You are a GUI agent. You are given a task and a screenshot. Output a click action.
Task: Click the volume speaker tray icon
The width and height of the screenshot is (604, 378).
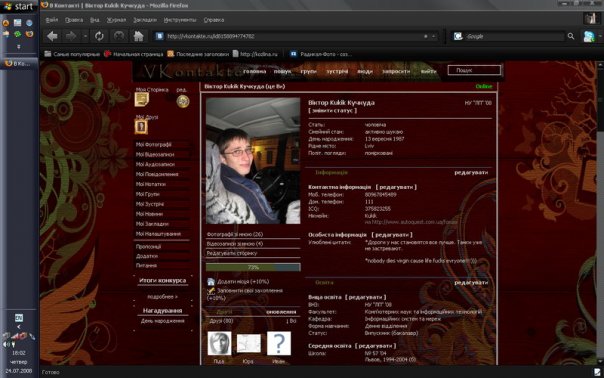[6, 344]
